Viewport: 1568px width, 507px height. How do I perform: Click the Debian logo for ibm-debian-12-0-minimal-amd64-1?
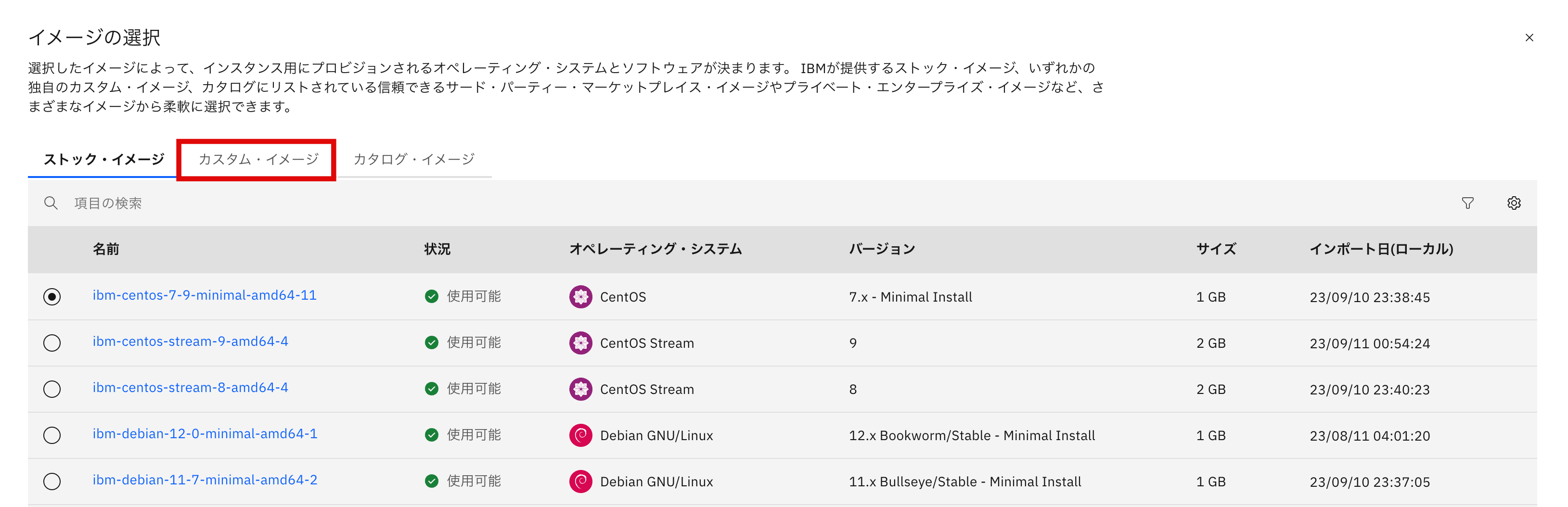(x=581, y=434)
